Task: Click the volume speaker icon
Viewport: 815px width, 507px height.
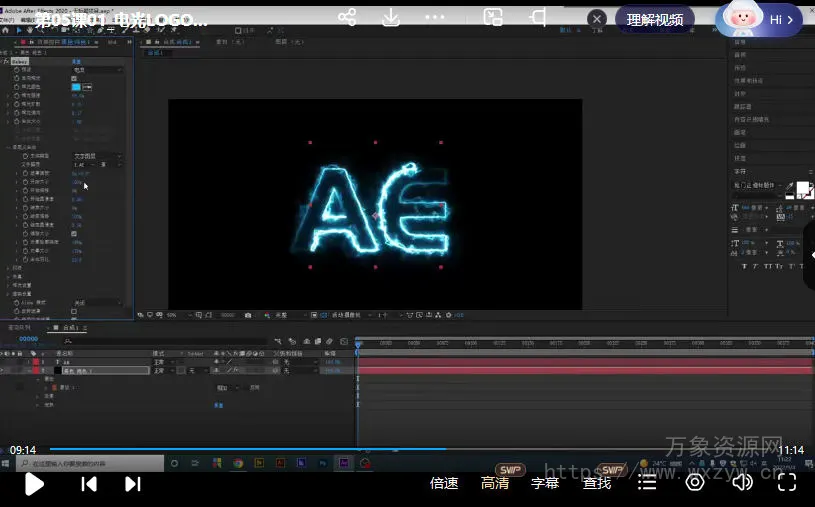Action: pyautogui.click(x=741, y=483)
